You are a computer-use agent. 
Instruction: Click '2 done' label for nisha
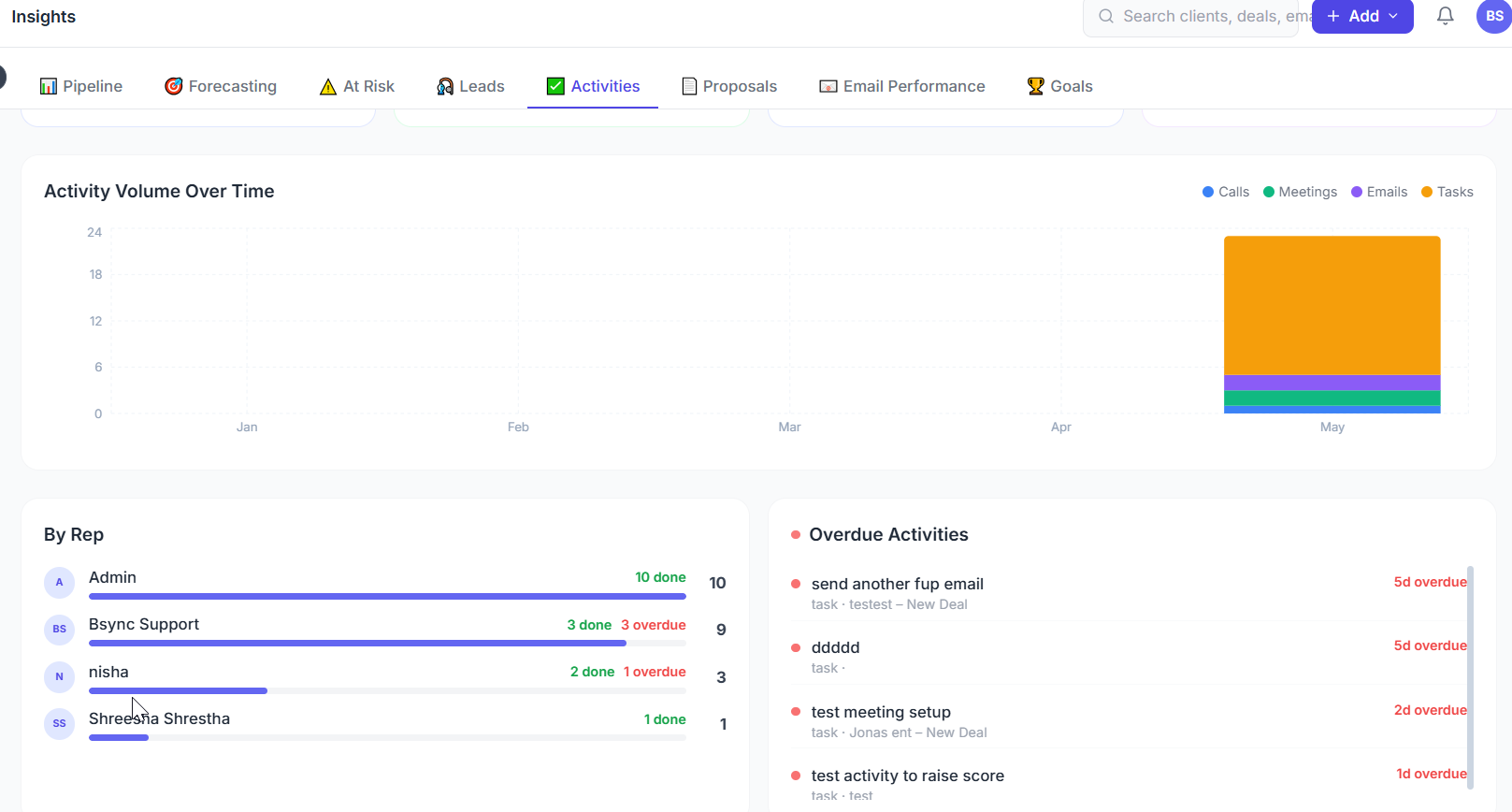(593, 672)
